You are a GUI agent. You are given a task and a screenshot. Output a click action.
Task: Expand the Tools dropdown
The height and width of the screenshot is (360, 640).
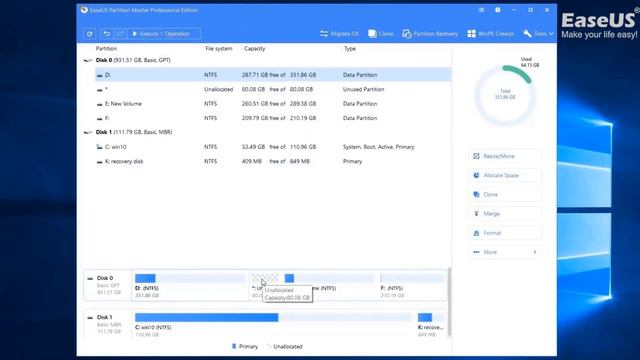tap(538, 34)
